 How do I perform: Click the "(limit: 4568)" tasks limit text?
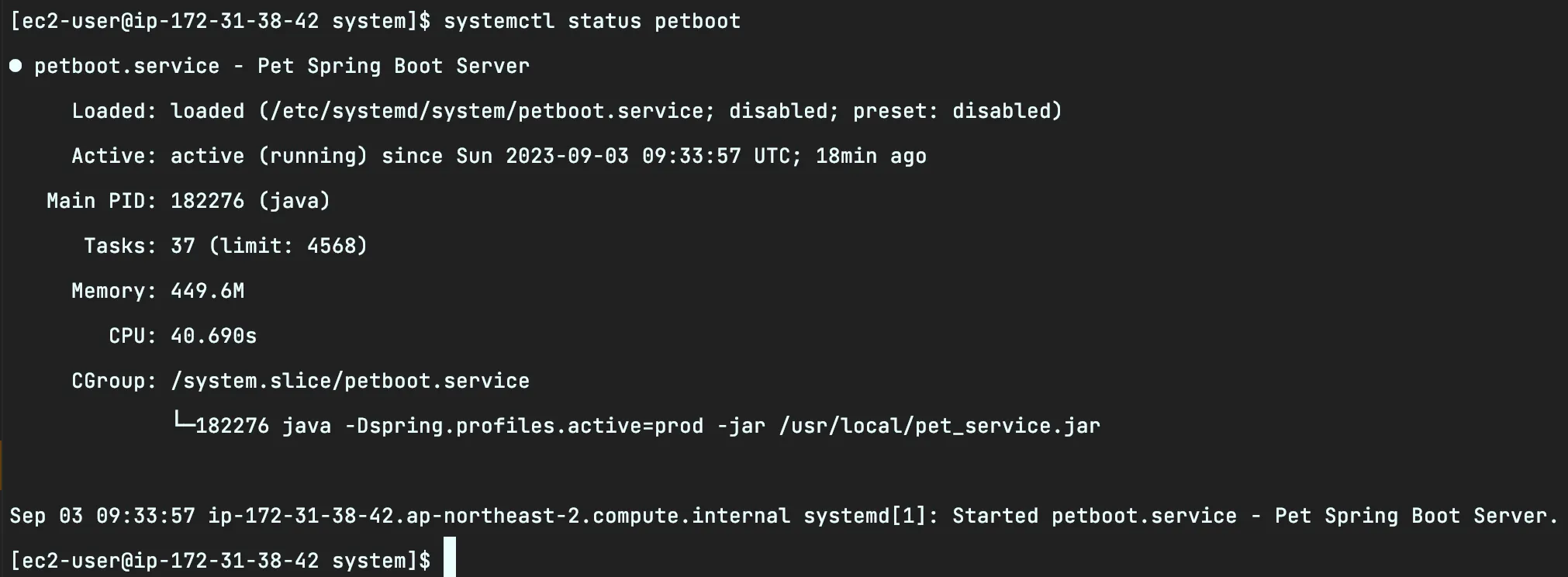pyautogui.click(x=288, y=246)
